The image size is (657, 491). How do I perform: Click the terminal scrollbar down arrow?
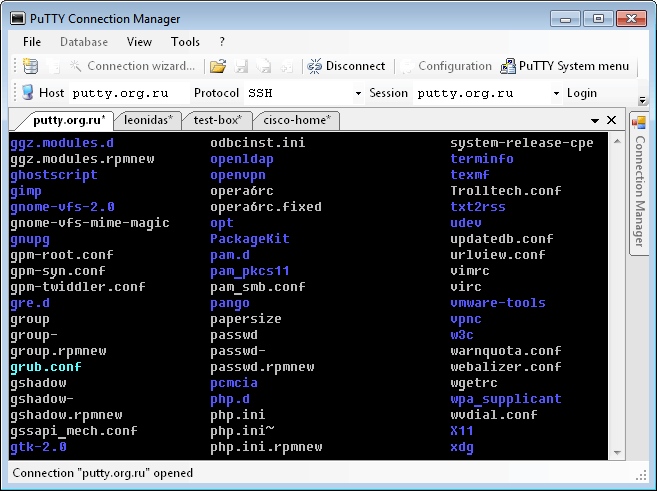point(617,452)
